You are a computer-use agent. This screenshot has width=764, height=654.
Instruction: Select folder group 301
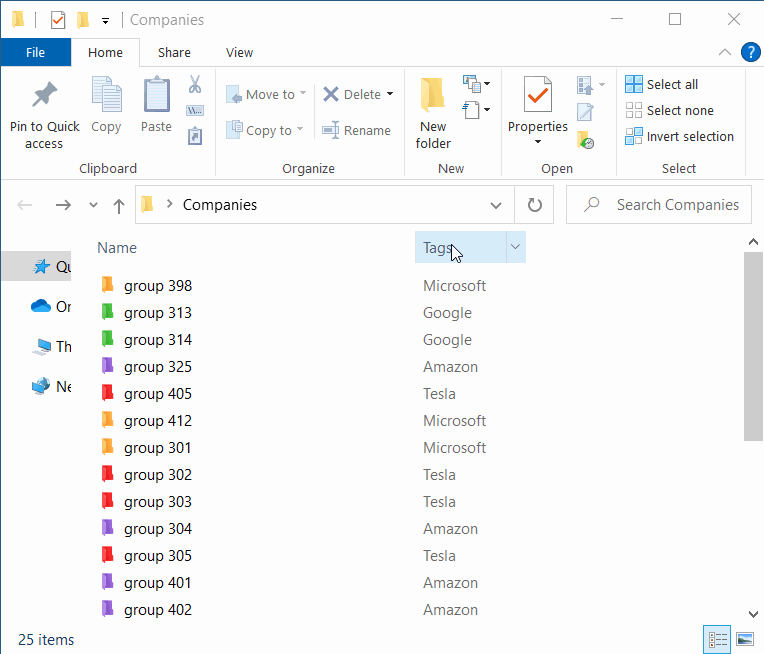[146, 447]
